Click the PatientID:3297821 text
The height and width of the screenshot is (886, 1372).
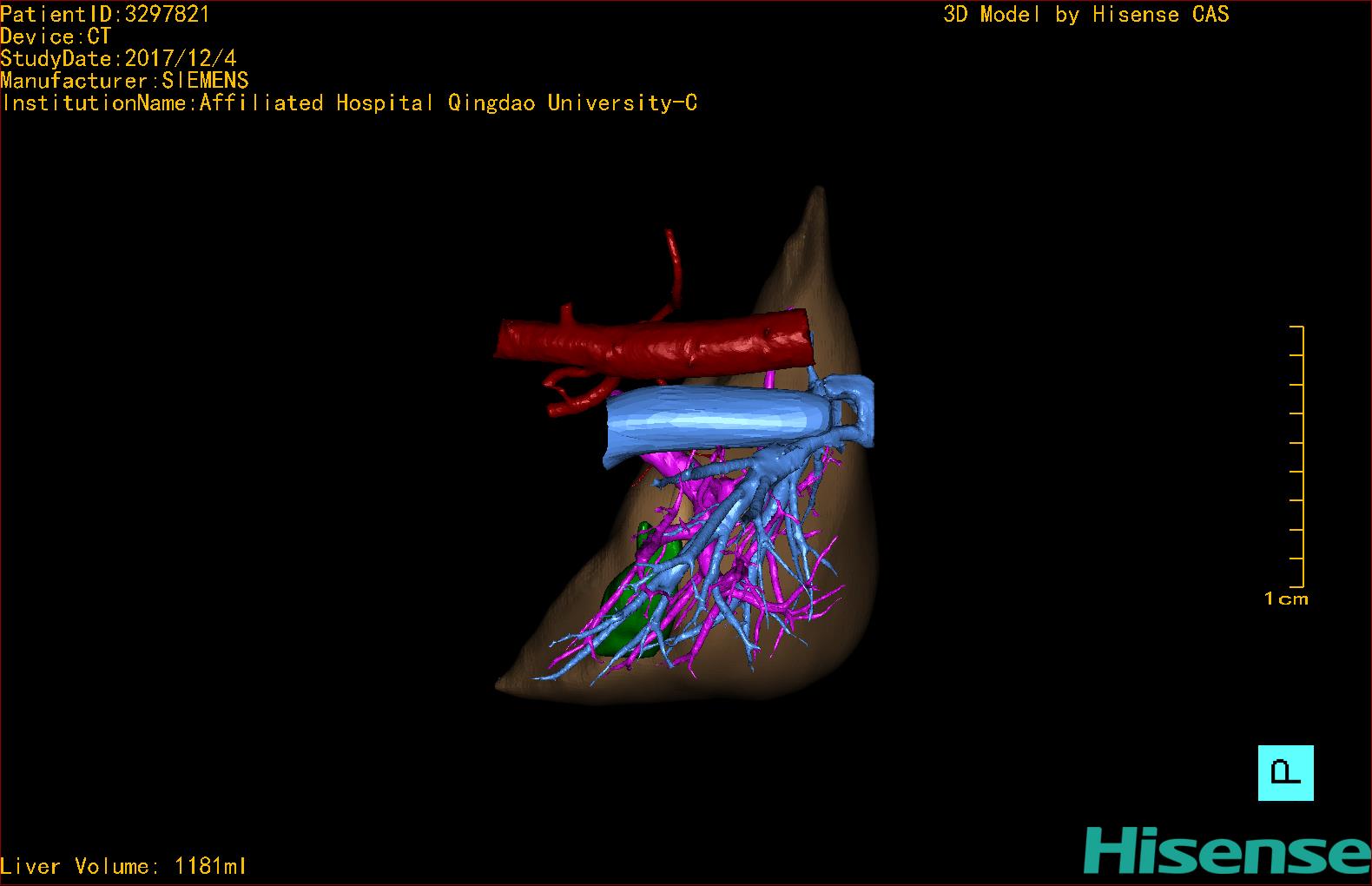(105, 14)
